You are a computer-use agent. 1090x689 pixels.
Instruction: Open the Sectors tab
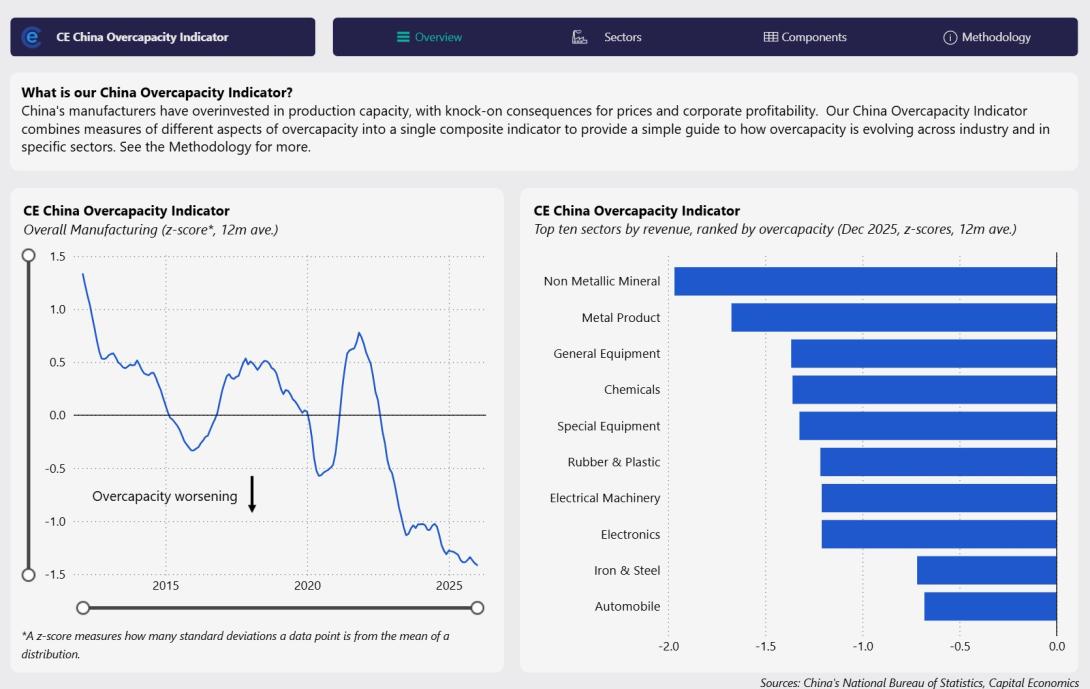tap(622, 37)
